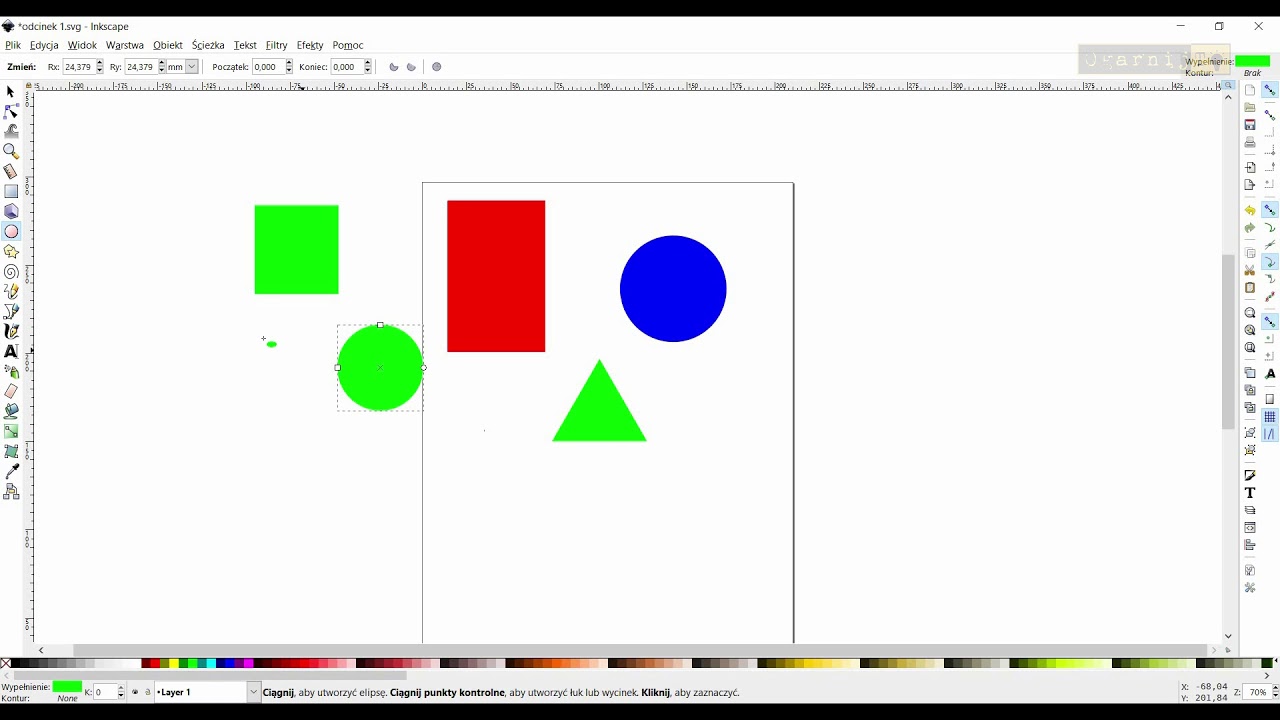Open Fill and Stroke dialog icon
This screenshot has height=720, width=1280.
pyautogui.click(x=1250, y=476)
